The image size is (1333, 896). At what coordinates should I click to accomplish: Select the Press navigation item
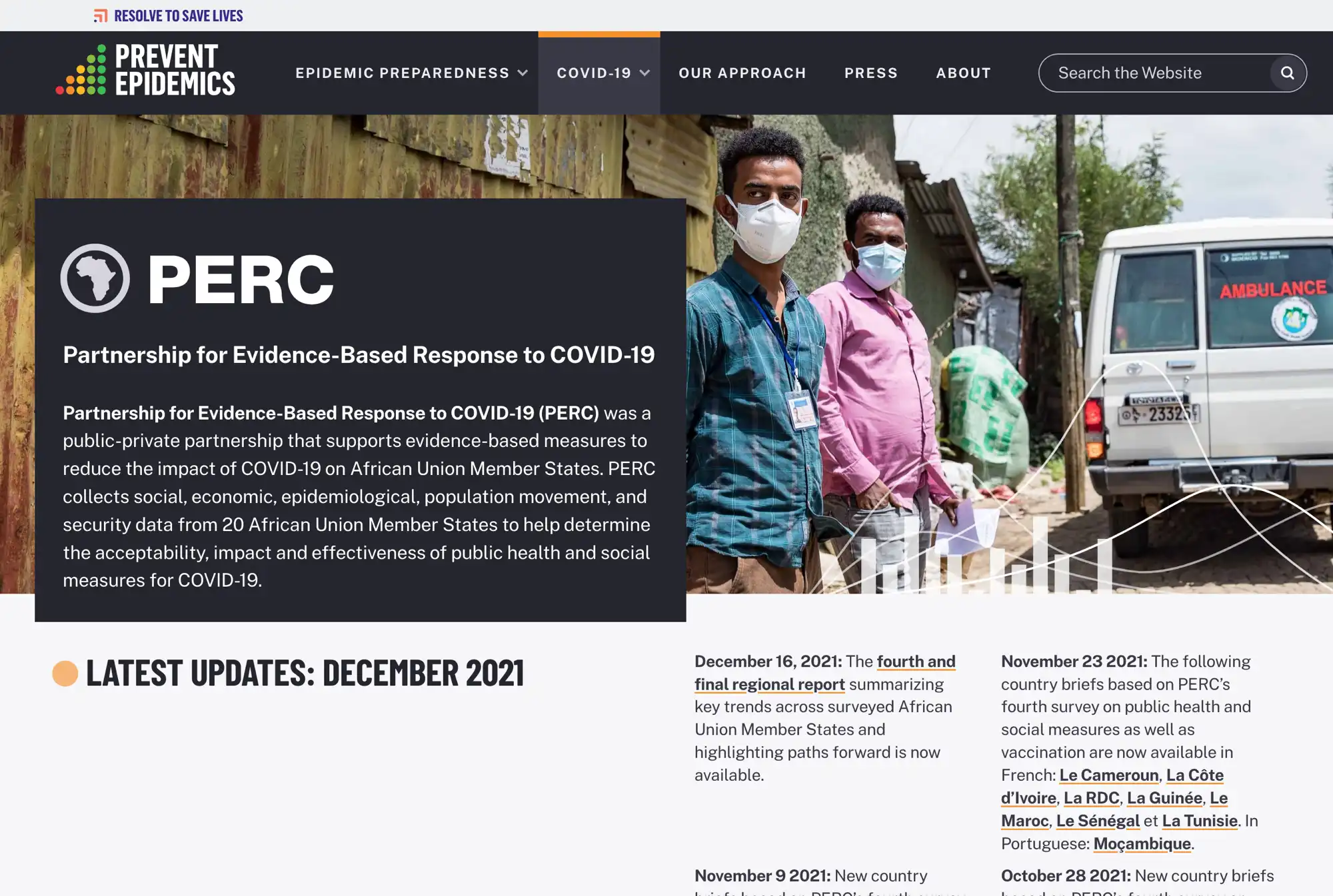click(870, 73)
